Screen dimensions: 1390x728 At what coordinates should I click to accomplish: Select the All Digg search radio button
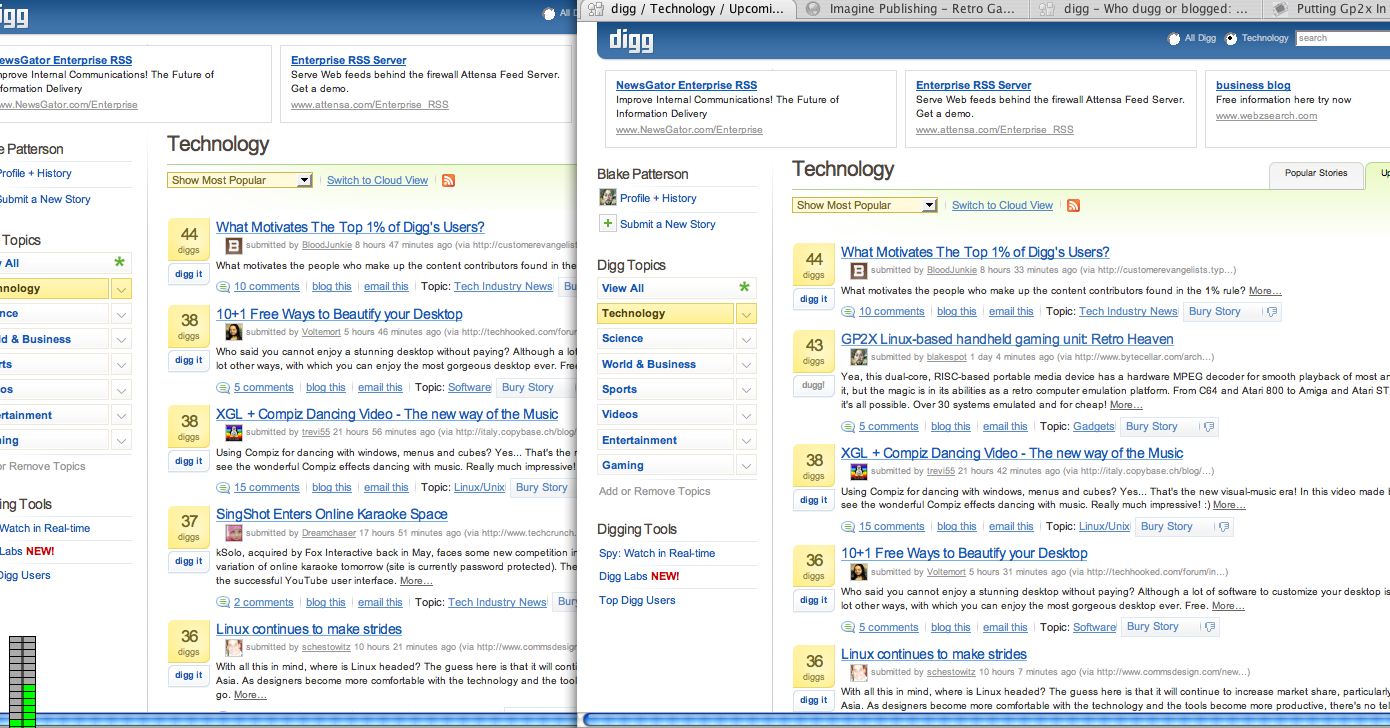1174,39
